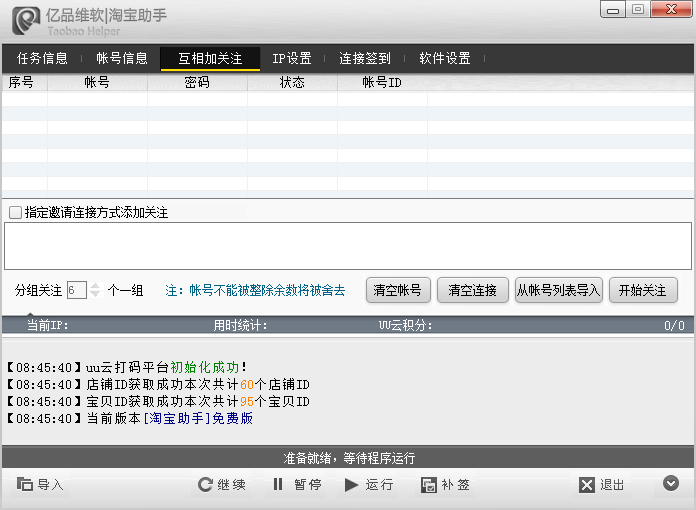Open the 软件设置 tab

coord(445,59)
